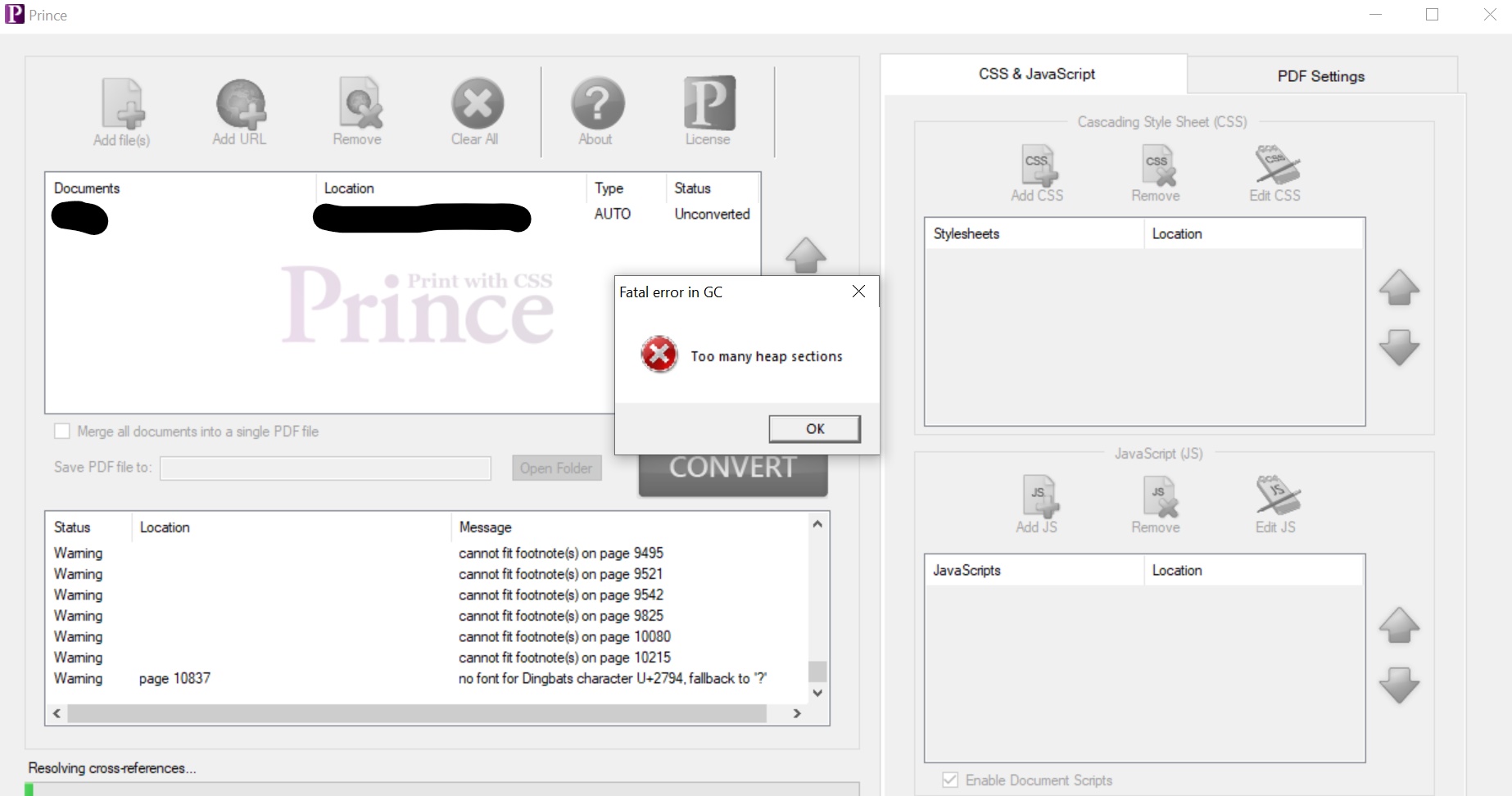
Task: Click the Remove document icon
Action: [359, 105]
